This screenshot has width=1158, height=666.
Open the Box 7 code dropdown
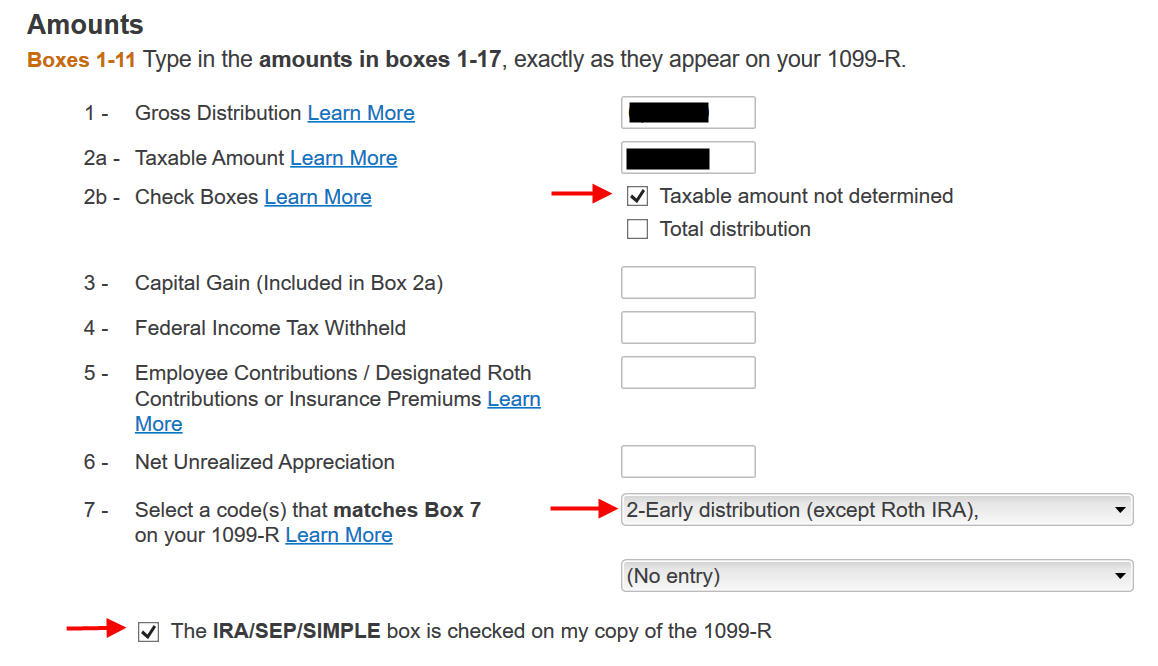coord(877,510)
